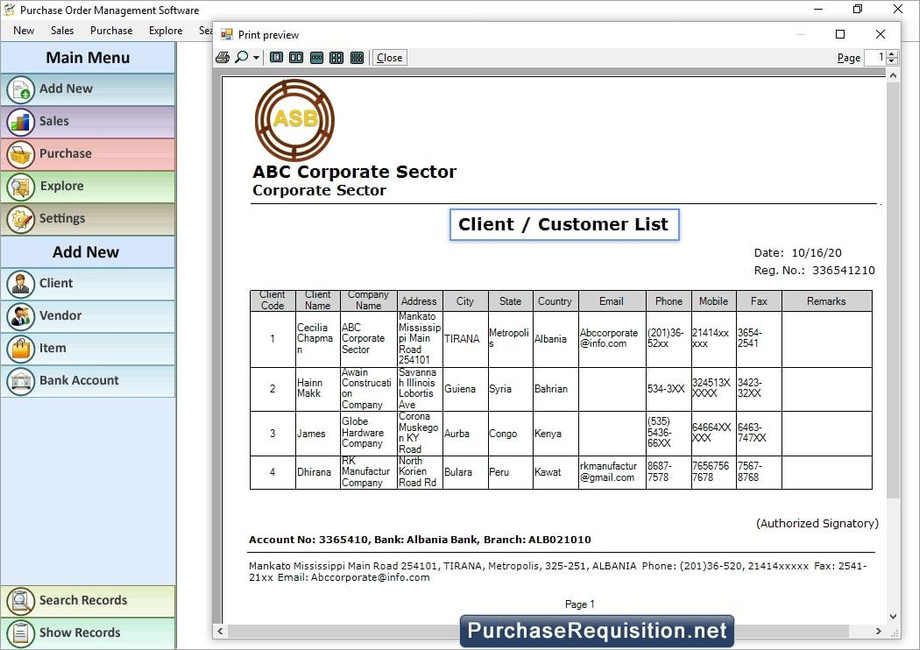Image resolution: width=920 pixels, height=650 pixels.
Task: Click the horizontal scrollbar right arrow
Action: pos(879,632)
